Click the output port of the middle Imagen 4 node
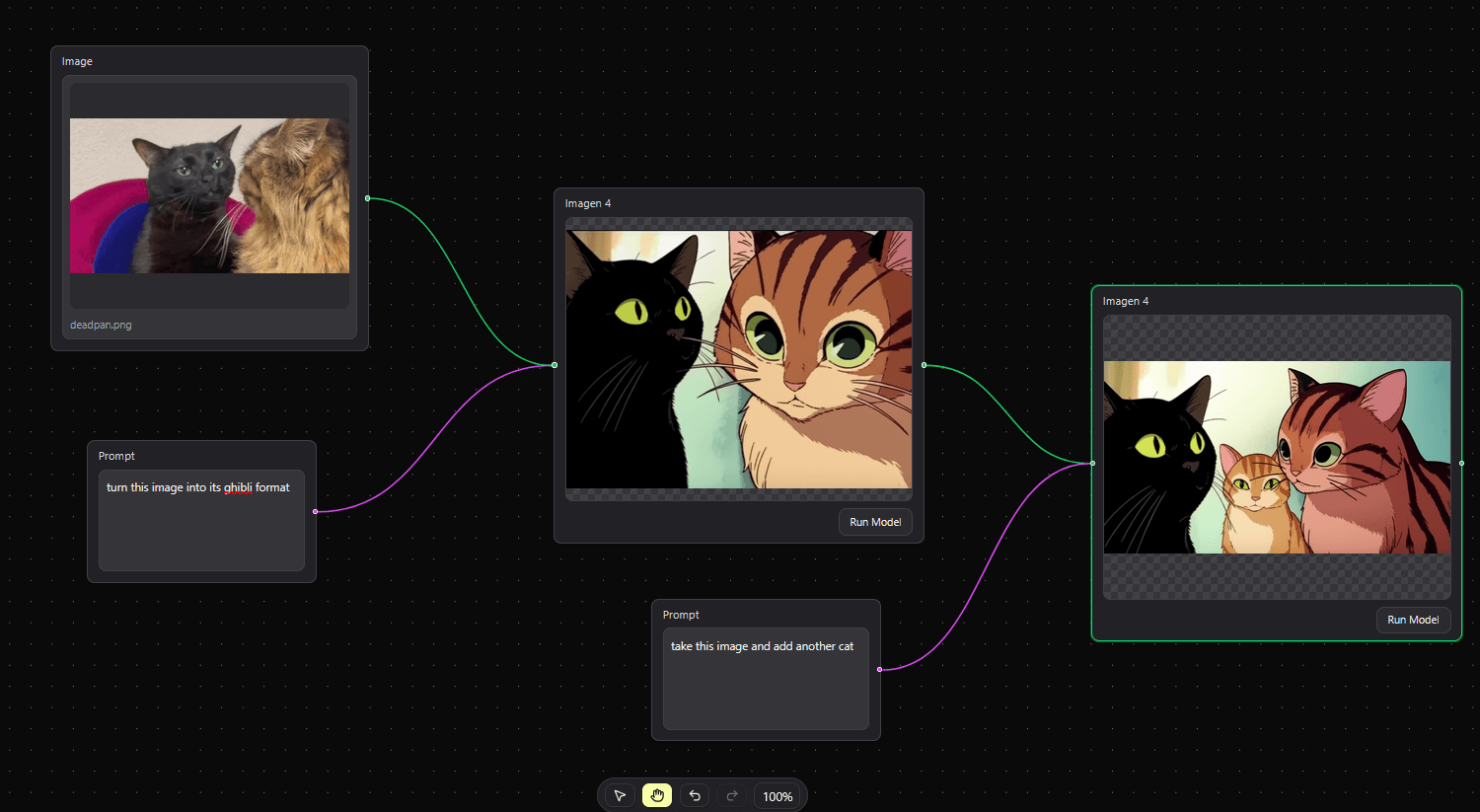 click(x=924, y=365)
